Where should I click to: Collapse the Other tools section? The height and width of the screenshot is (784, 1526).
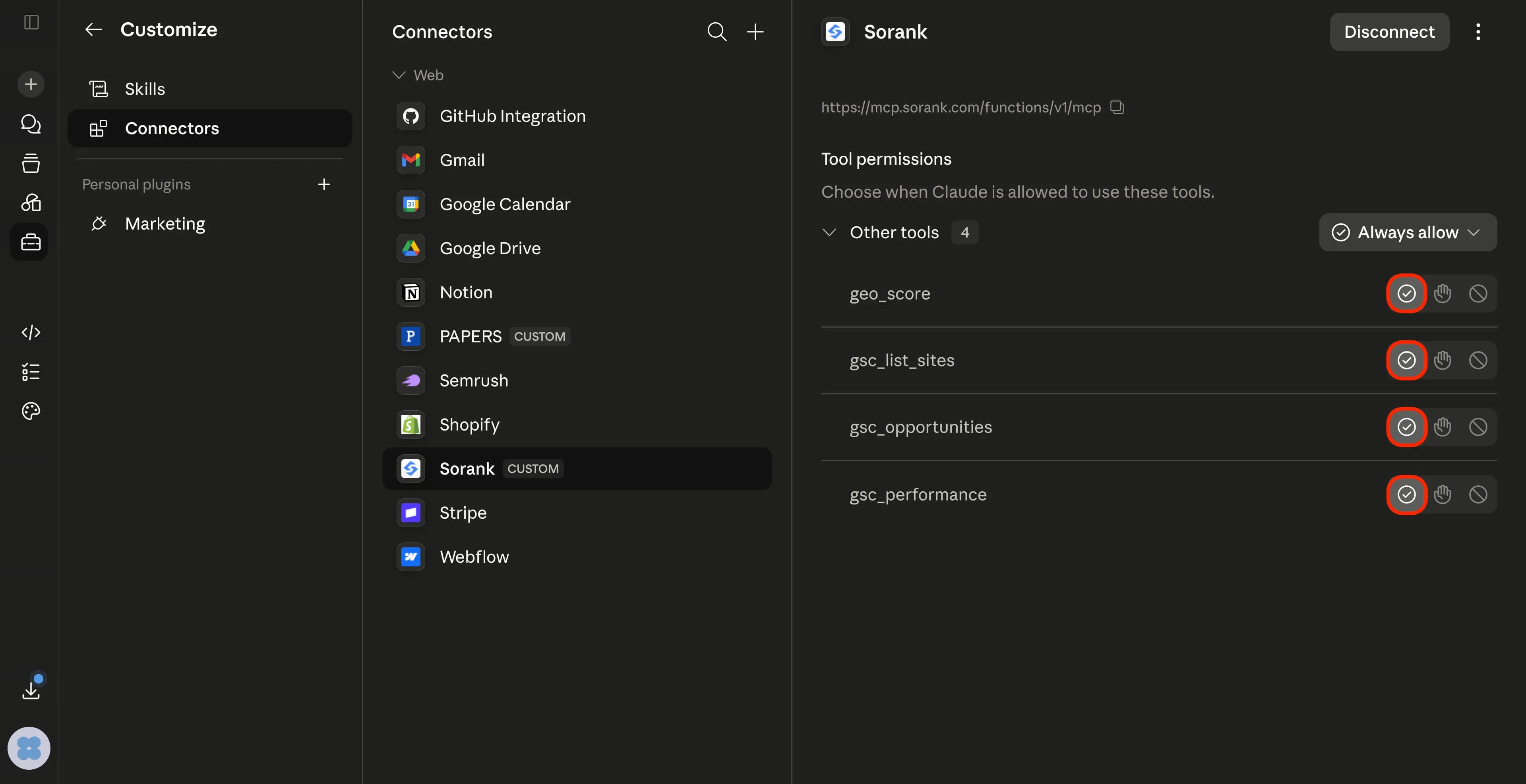pos(829,233)
